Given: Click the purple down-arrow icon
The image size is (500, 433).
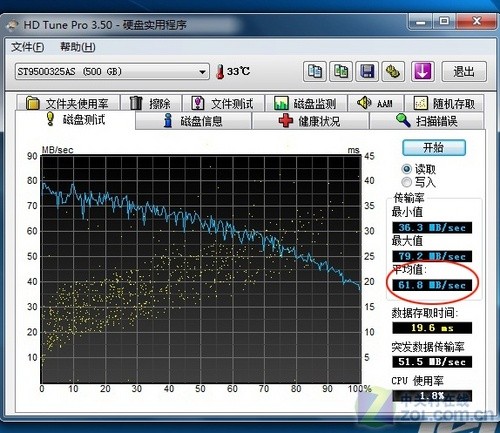Looking at the screenshot, I should coord(423,71).
